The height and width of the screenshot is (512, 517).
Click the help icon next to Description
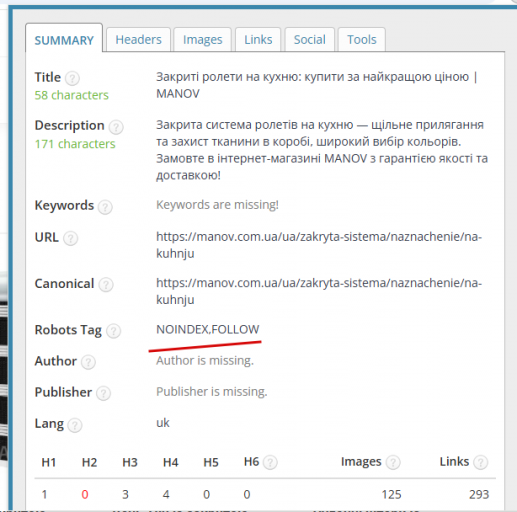[x=116, y=127]
